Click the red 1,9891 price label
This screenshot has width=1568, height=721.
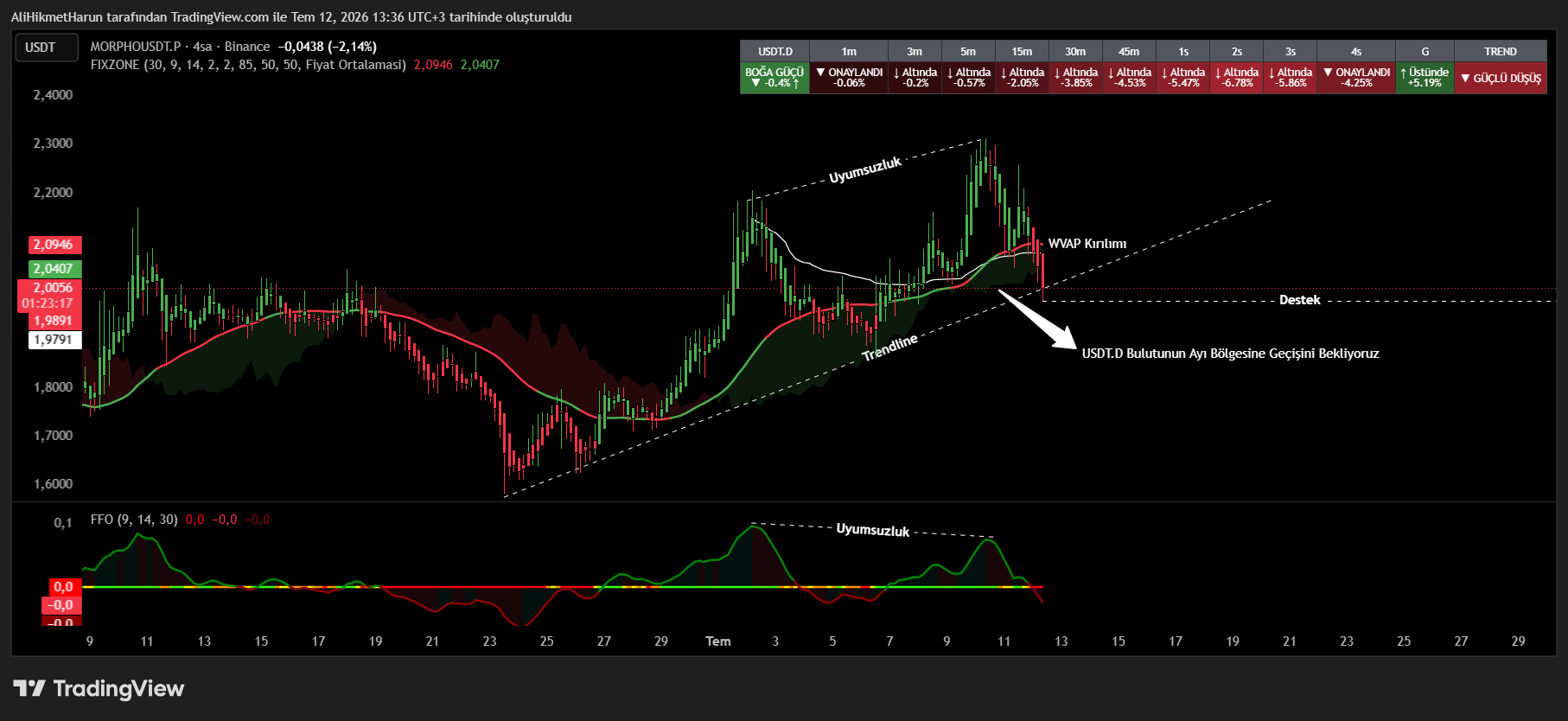(54, 321)
